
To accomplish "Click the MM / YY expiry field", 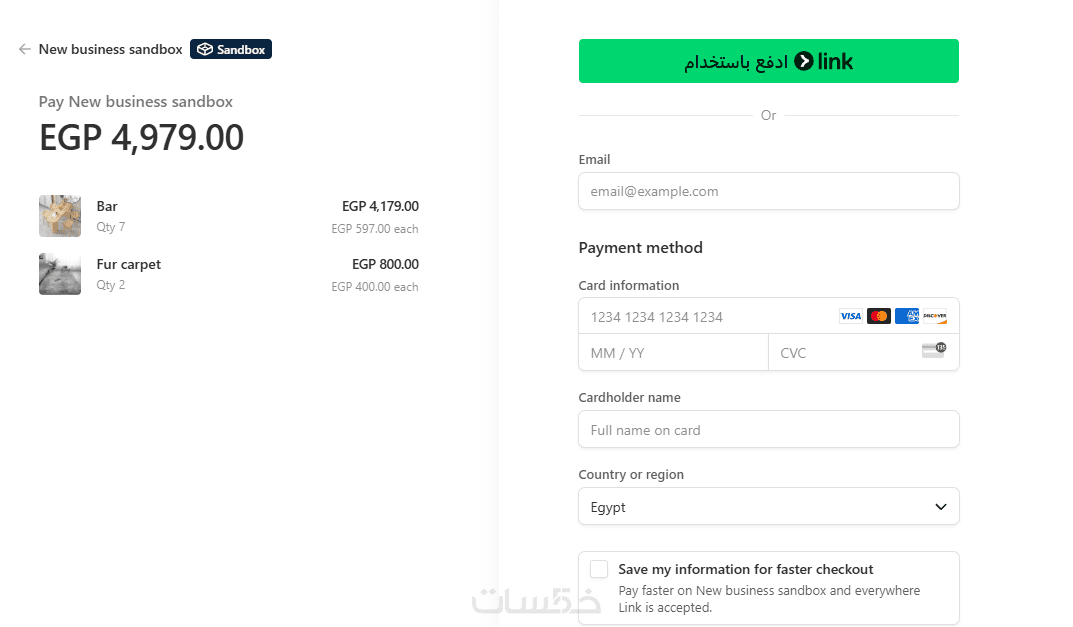I will tap(673, 353).
